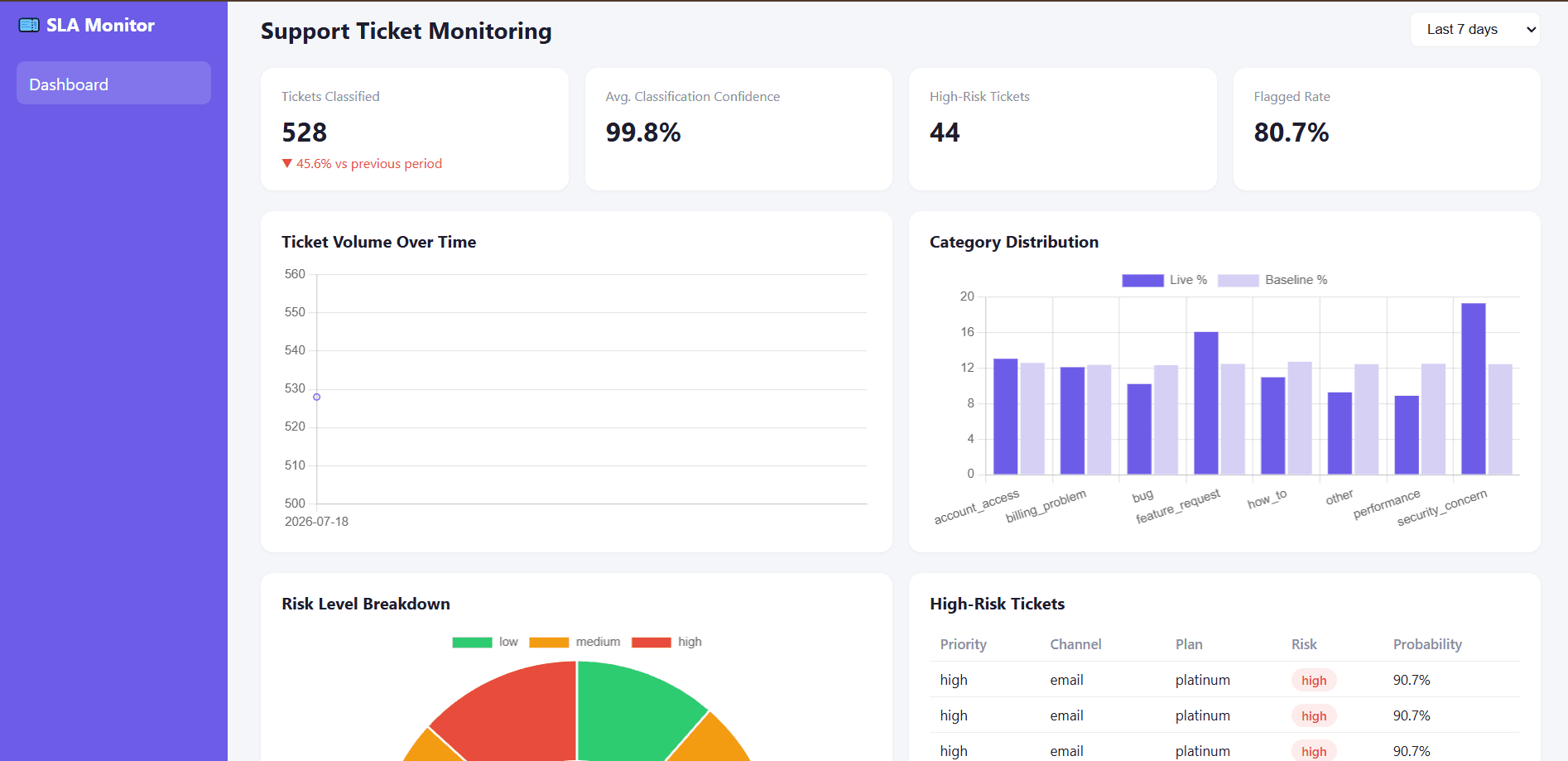Screen dimensions: 1568x761
Task: Toggle the high risk legend swatch
Action: (x=651, y=643)
